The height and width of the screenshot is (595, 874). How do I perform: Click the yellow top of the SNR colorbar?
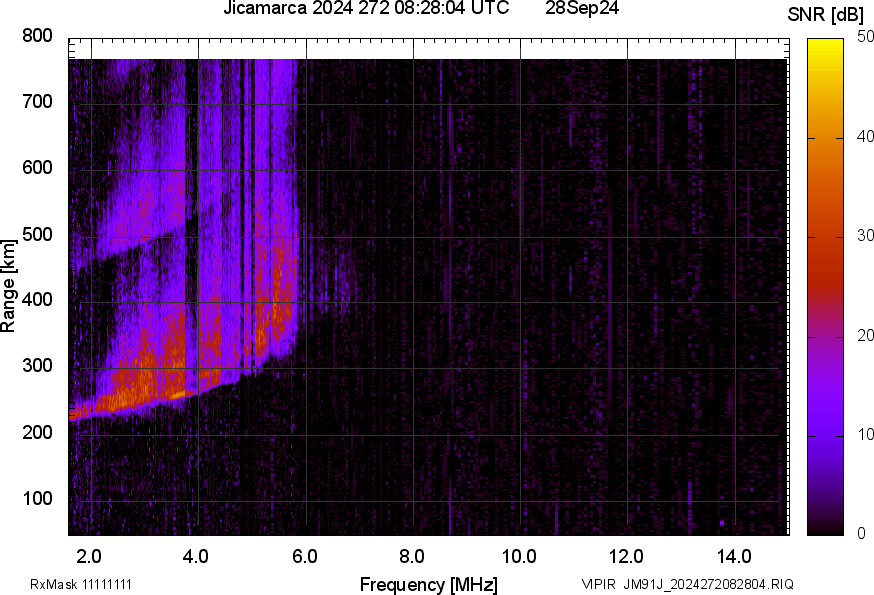click(x=826, y=48)
